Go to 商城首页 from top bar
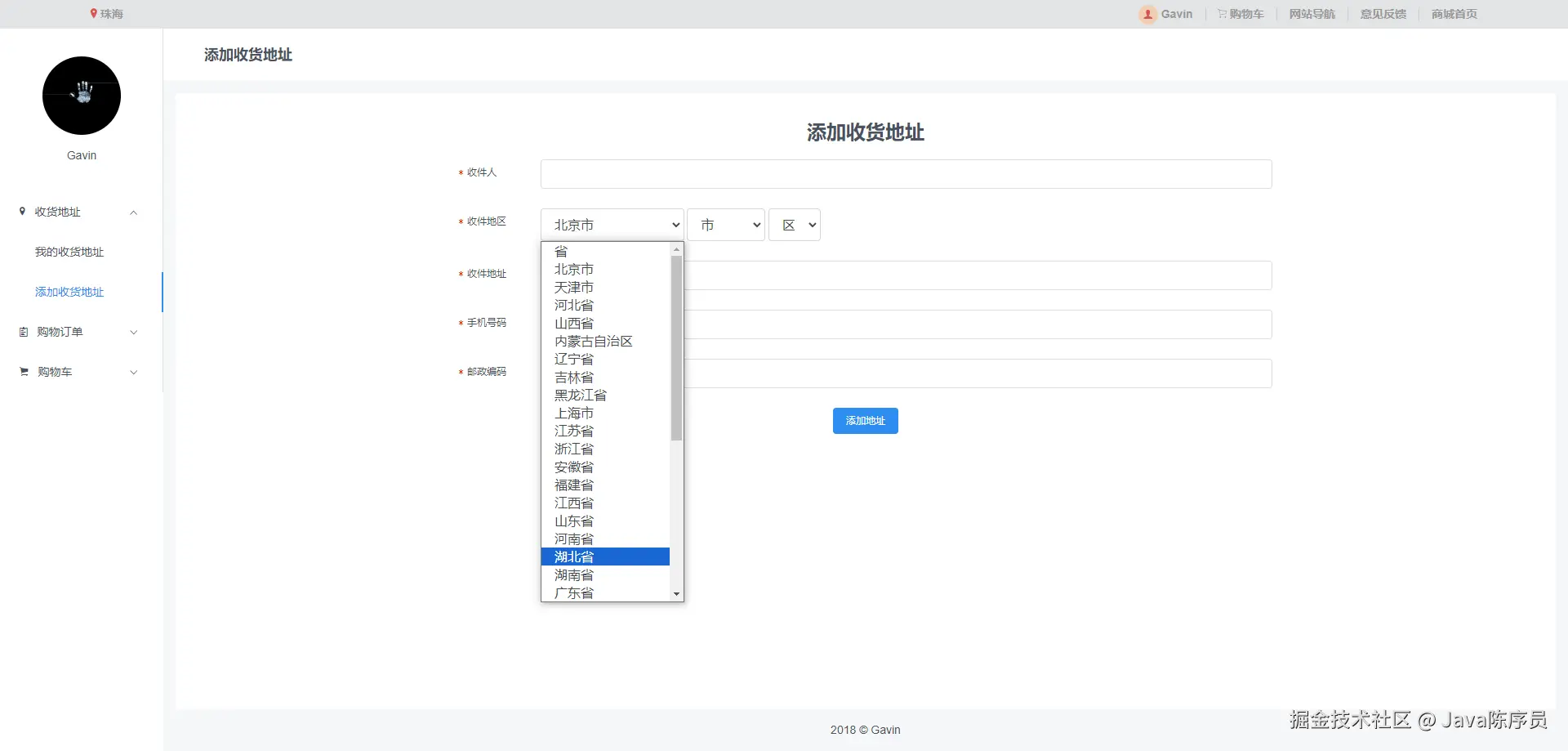Viewport: 1568px width, 751px height. click(1454, 14)
